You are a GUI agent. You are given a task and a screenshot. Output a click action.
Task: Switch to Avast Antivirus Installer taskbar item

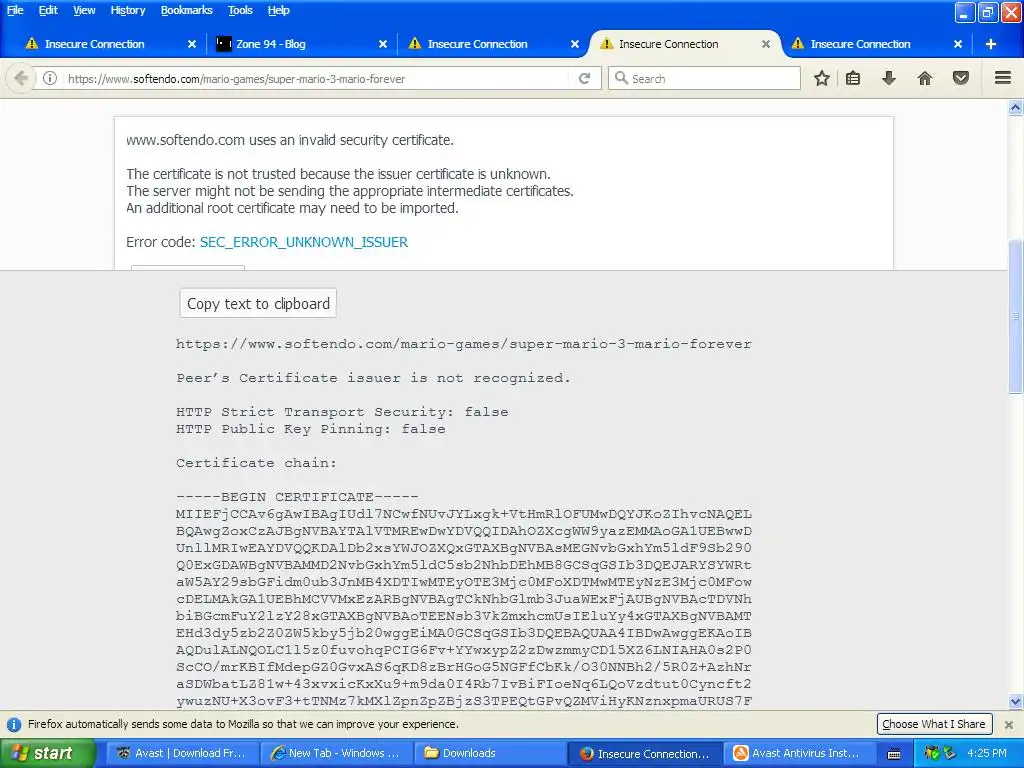point(798,753)
